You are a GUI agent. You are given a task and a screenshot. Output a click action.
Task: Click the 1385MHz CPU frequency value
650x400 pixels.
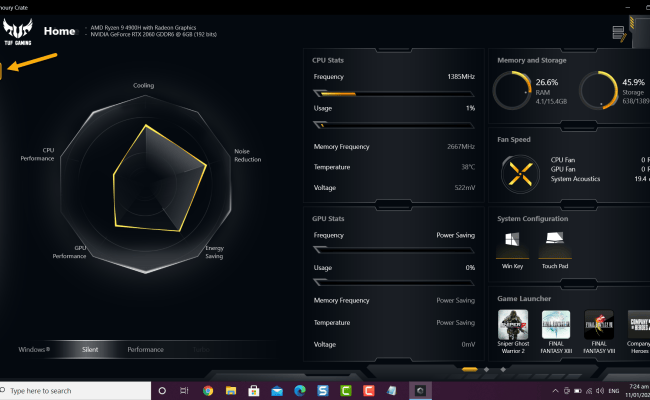pyautogui.click(x=461, y=77)
